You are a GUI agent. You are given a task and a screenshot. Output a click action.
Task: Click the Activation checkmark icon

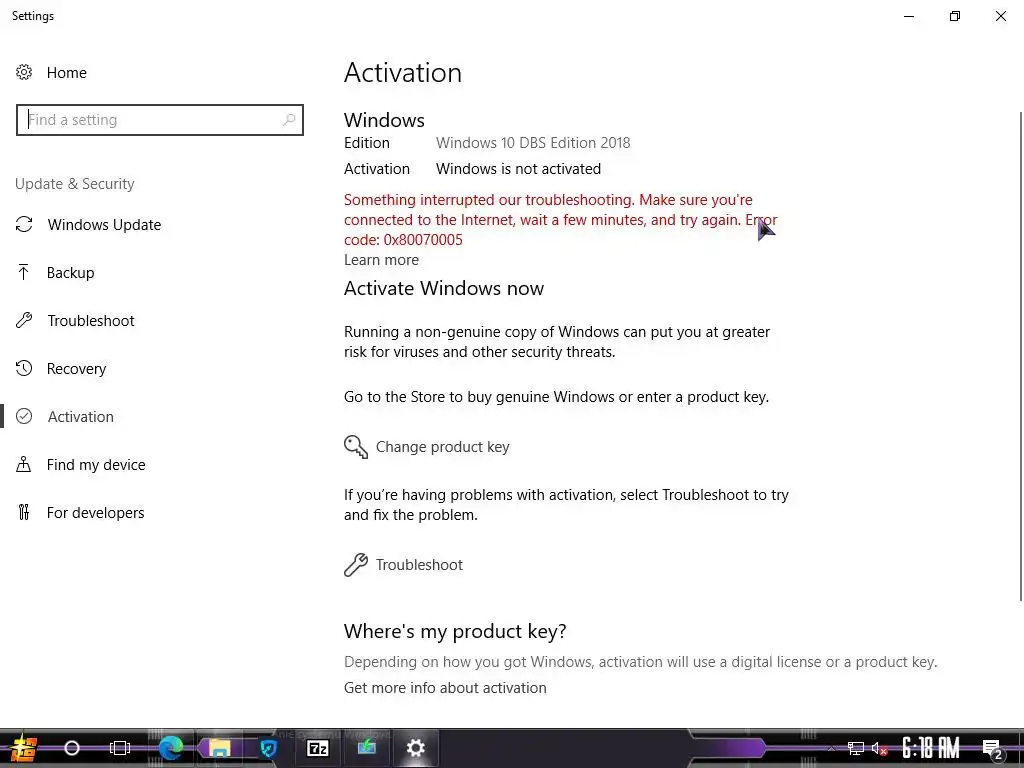[24, 417]
